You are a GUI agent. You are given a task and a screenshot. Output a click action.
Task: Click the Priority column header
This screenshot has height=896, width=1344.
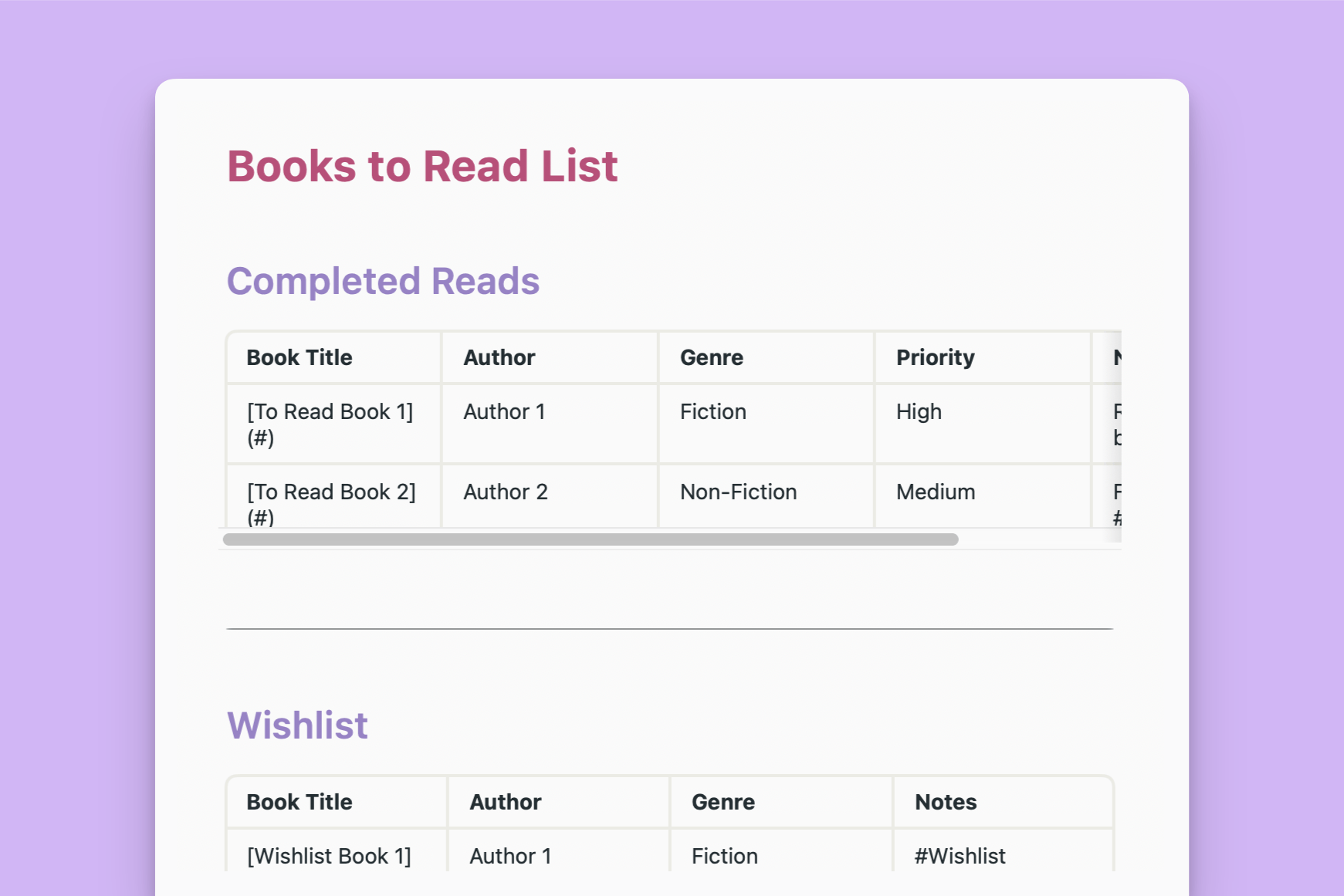935,357
